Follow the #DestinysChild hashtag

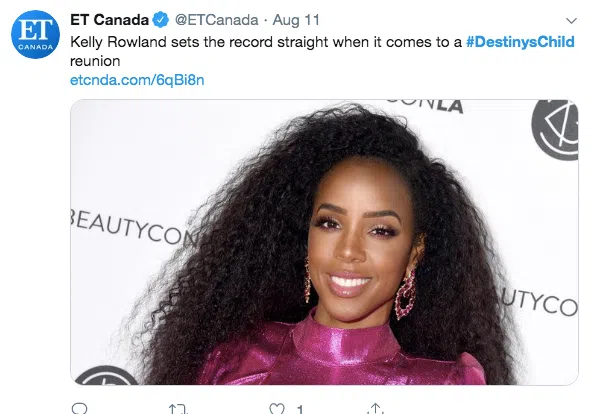click(x=520, y=42)
